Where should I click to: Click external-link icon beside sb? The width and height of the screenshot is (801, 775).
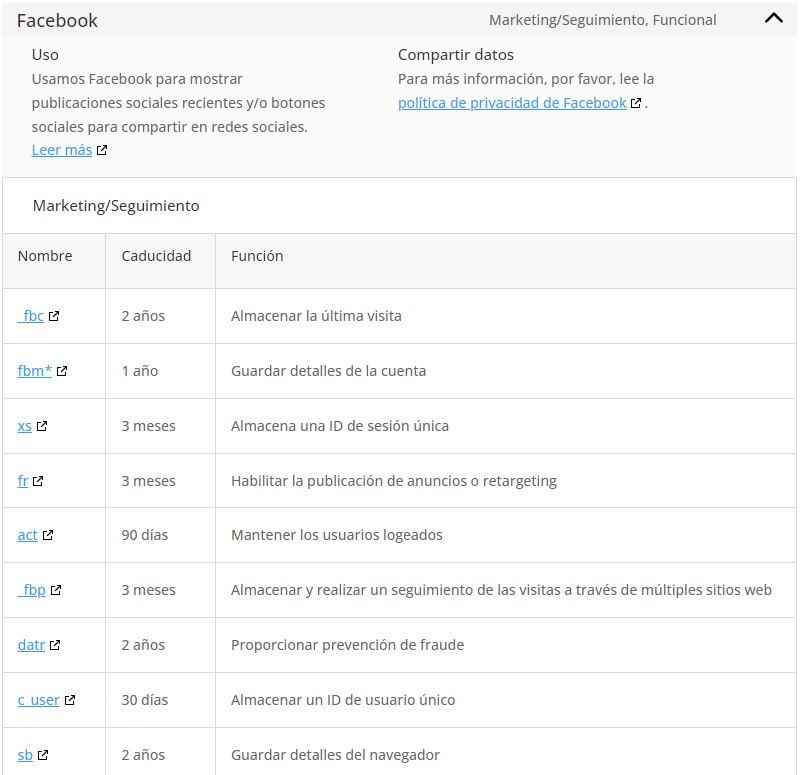[43, 755]
